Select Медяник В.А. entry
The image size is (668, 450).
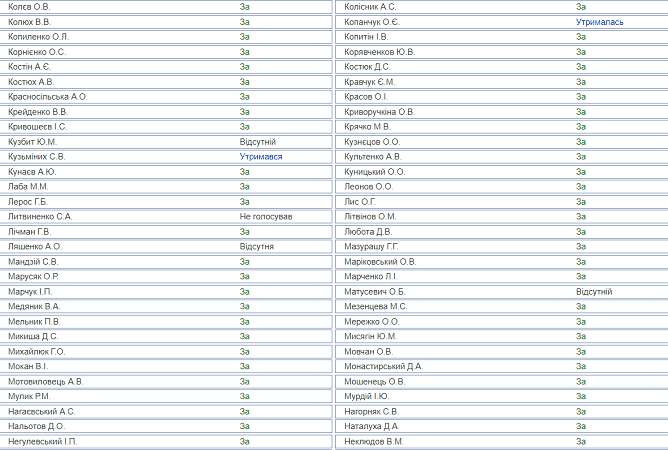click(x=34, y=306)
